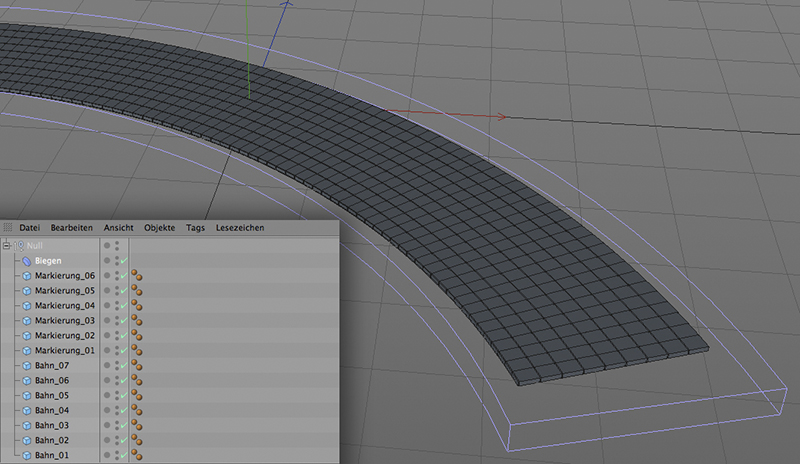
Task: Open the Lesezeichen menu
Action: (240, 228)
